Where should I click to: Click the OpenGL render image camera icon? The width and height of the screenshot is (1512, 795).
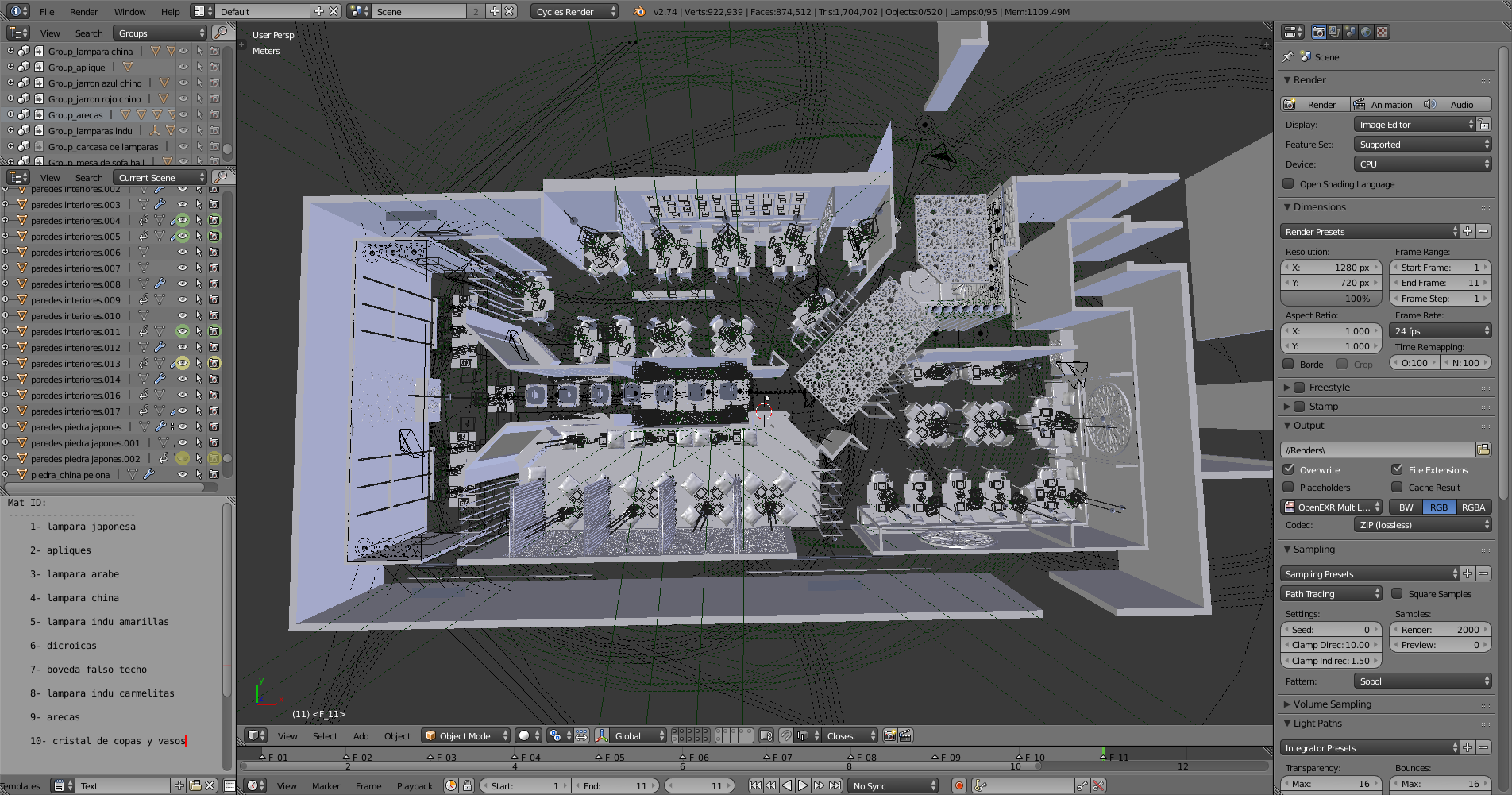coord(890,736)
